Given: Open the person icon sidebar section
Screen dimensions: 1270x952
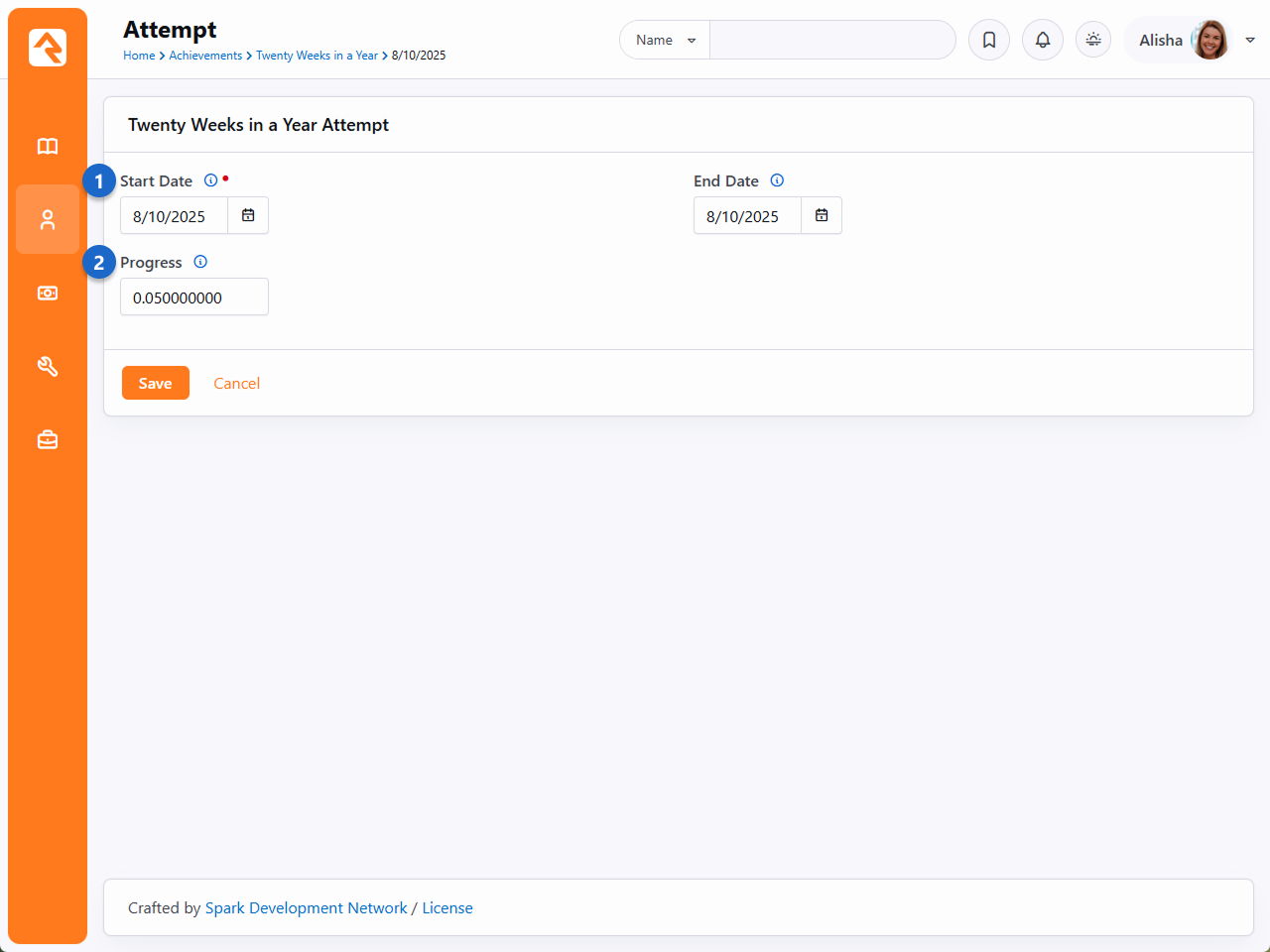Looking at the screenshot, I should pos(48,220).
